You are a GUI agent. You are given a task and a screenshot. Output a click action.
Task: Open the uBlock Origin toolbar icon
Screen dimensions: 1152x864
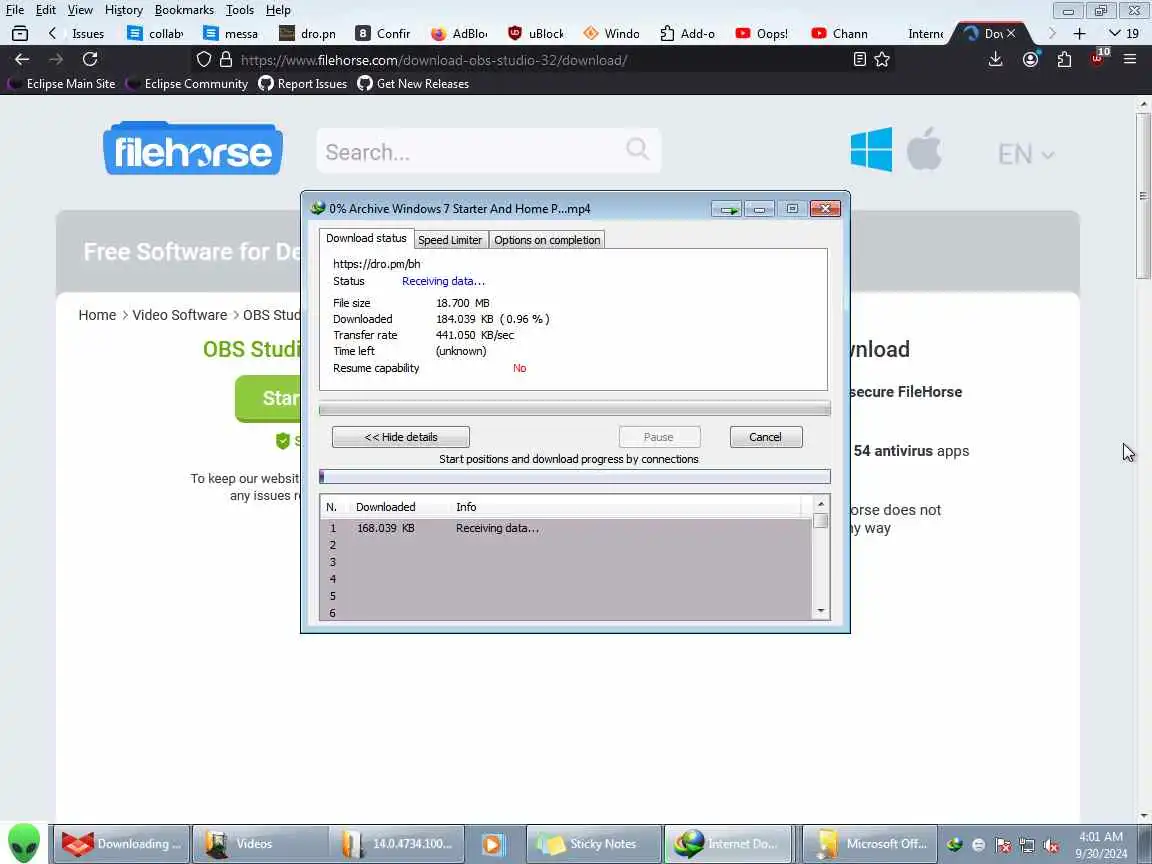click(x=1098, y=59)
